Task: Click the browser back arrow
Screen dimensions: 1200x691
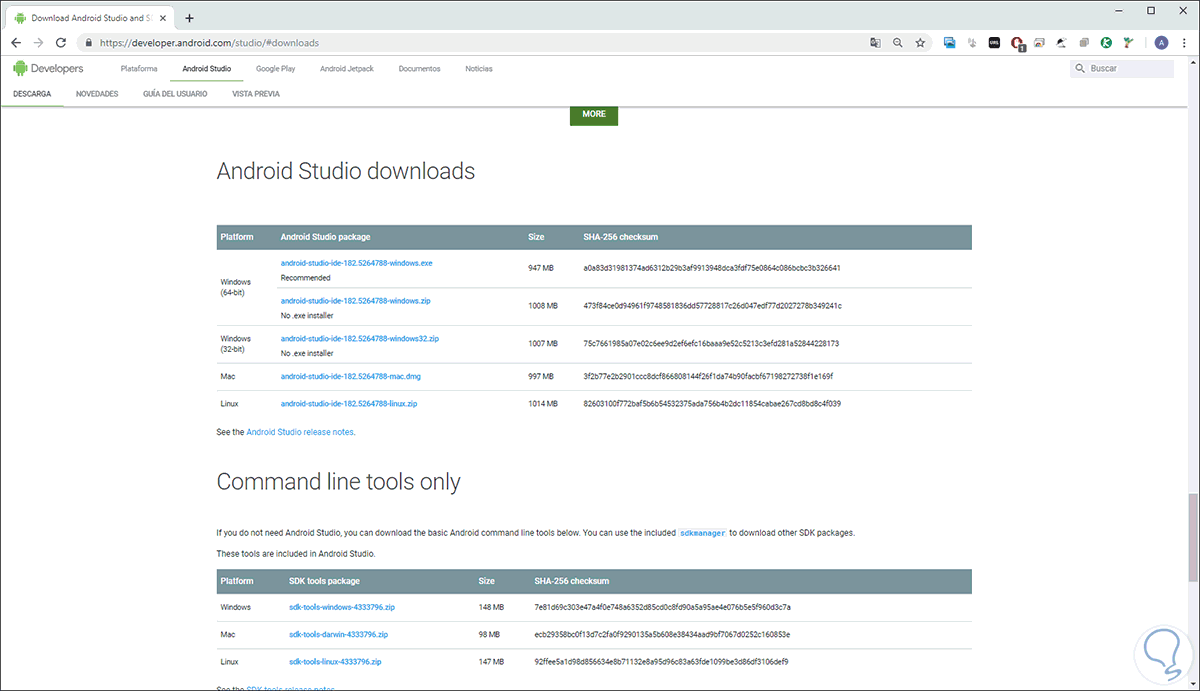Action: (16, 43)
